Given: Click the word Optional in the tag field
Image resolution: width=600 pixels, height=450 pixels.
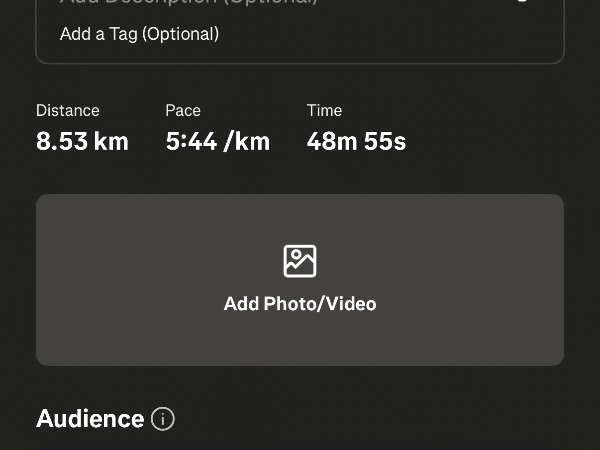Looking at the screenshot, I should pos(180,34).
